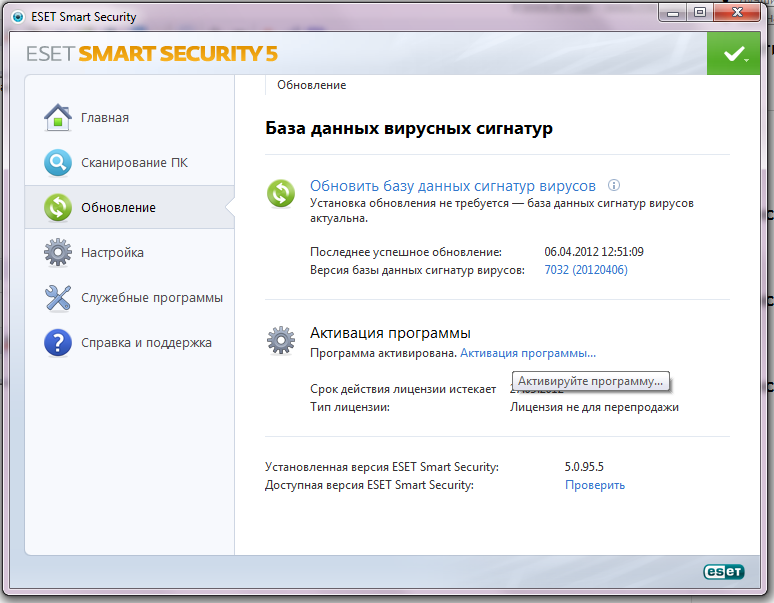Close the ESET Smart Security window
Viewport: 774px width, 603px height.
coord(737,13)
